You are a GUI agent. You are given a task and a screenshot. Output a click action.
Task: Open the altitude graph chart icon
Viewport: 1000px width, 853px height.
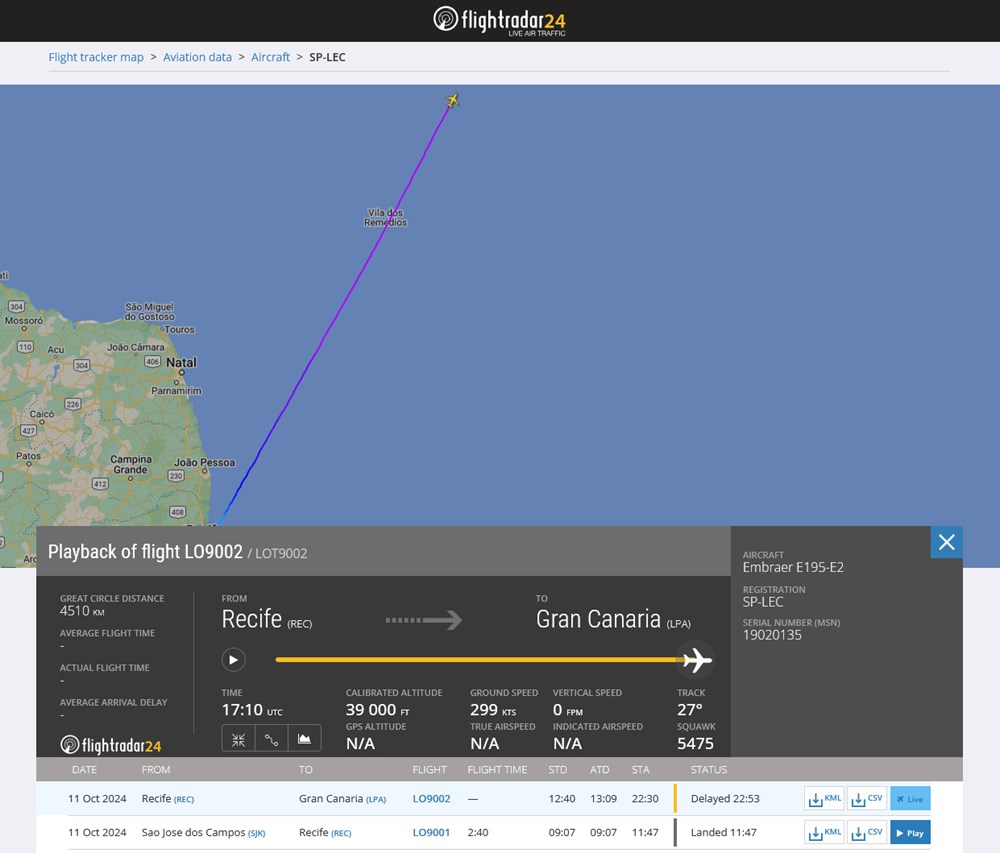pyautogui.click(x=305, y=739)
